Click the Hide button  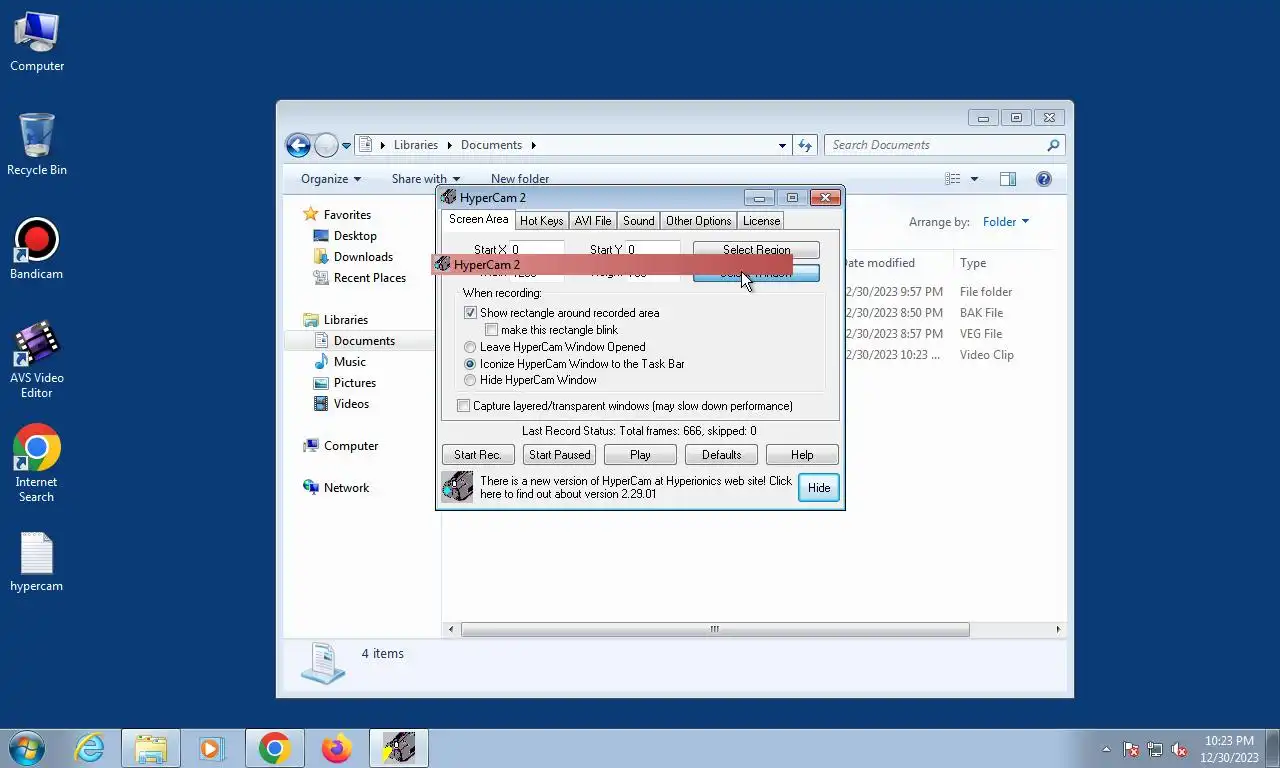tap(819, 487)
